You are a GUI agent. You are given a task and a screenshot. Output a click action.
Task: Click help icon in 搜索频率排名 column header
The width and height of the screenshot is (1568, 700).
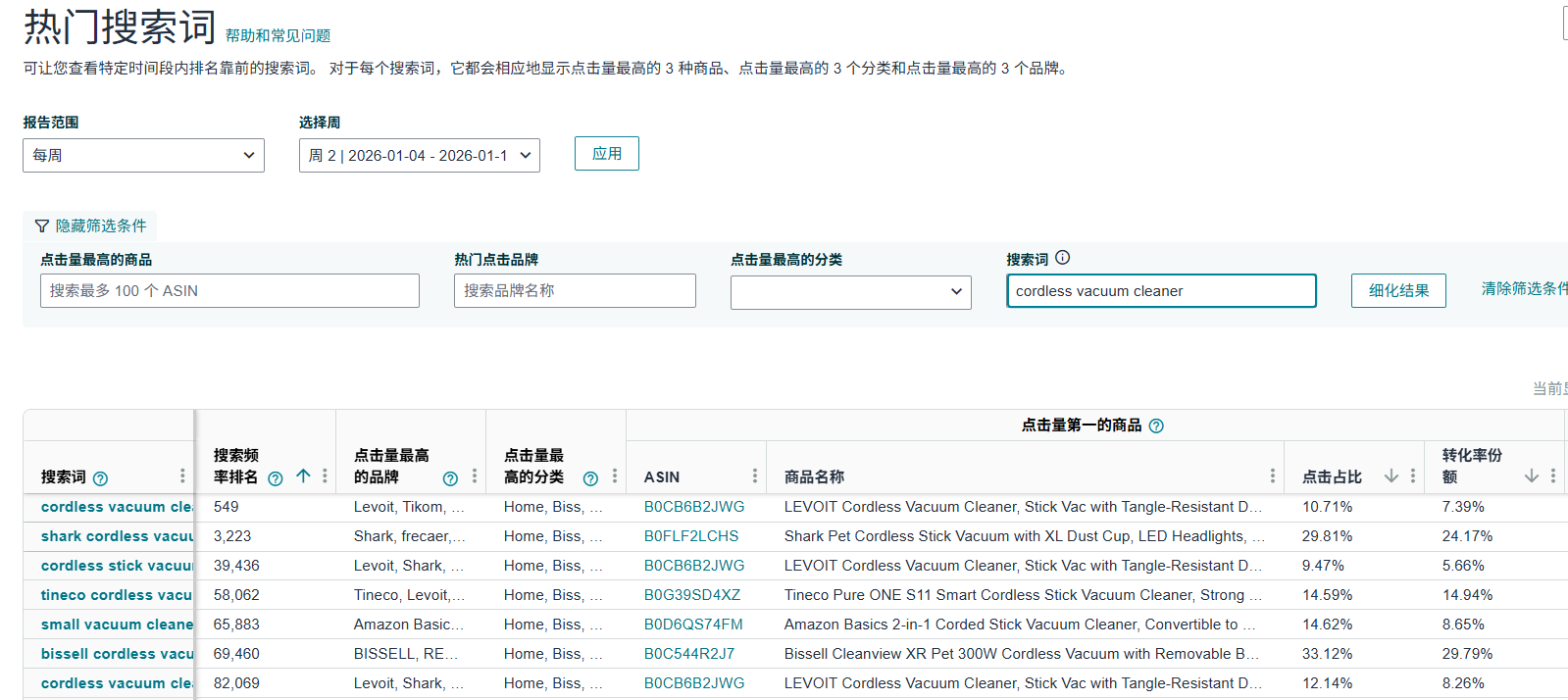click(x=276, y=478)
